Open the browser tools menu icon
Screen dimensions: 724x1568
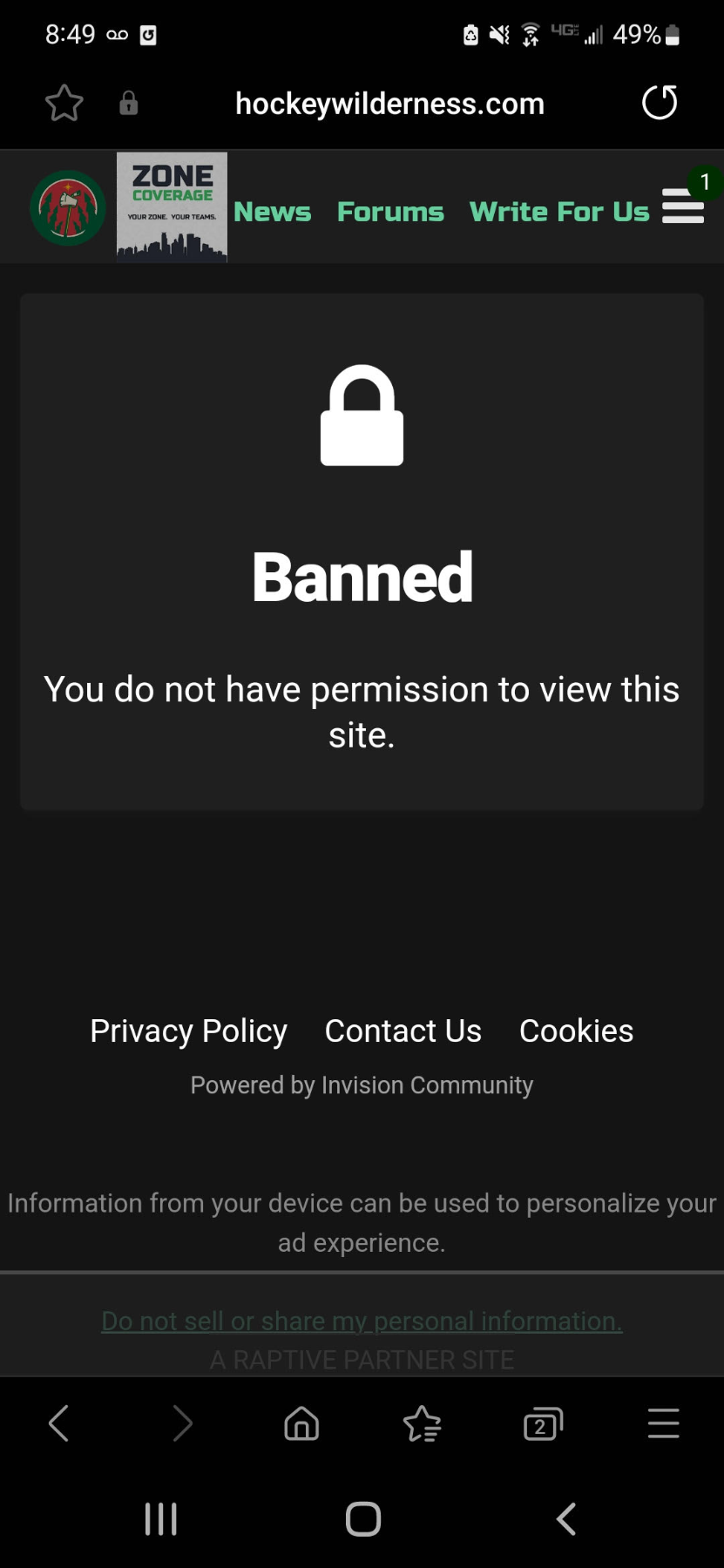(x=663, y=1423)
